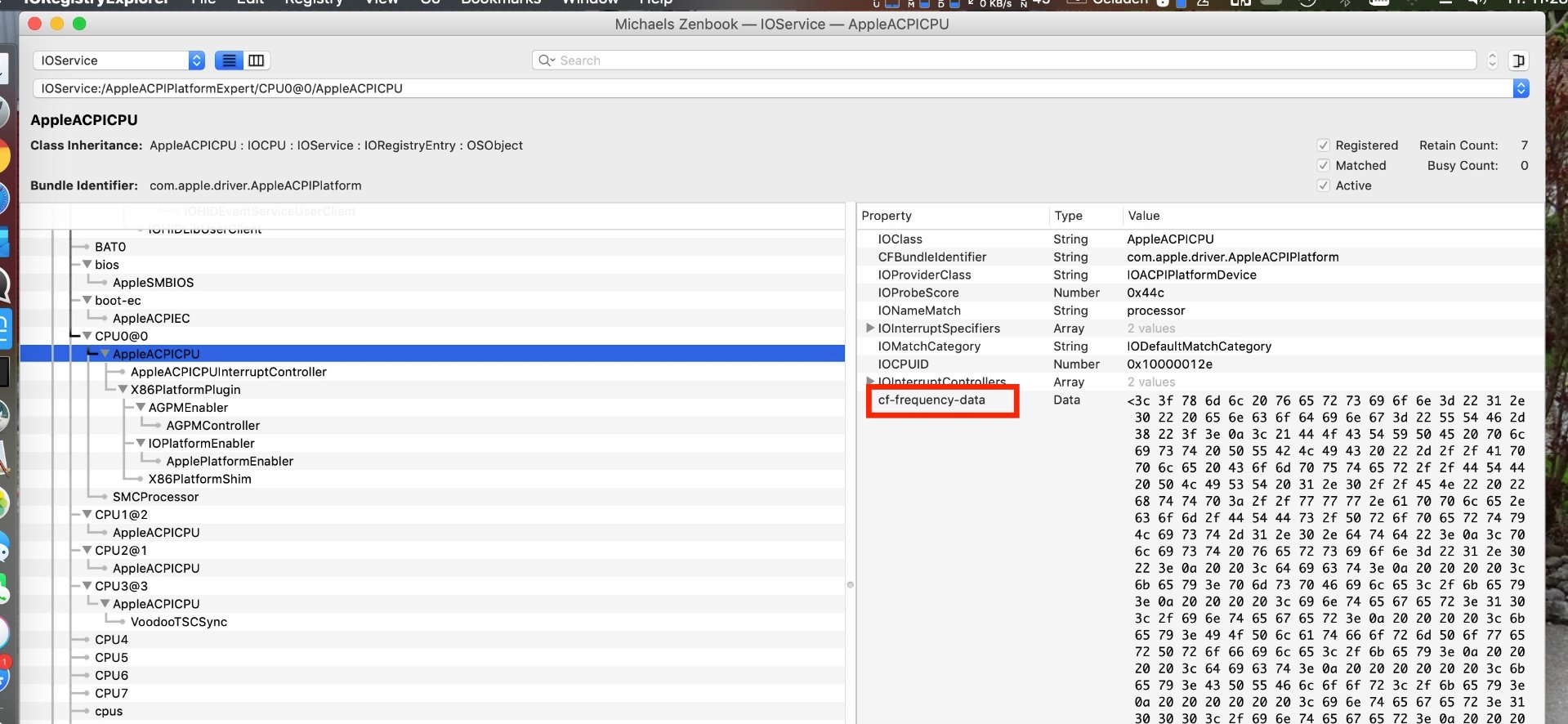Click the value 0x10000012e

click(1169, 364)
